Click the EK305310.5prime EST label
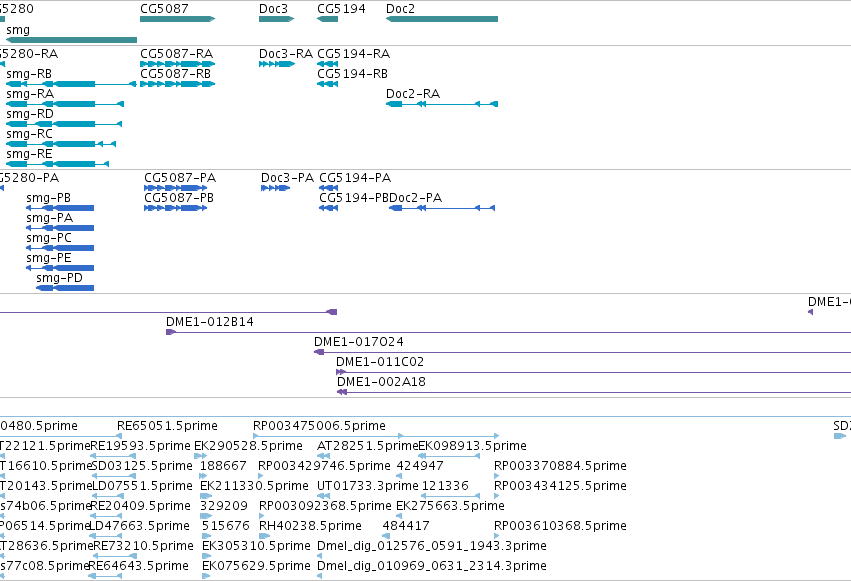Viewport: 851px width, 581px height. tap(256, 546)
